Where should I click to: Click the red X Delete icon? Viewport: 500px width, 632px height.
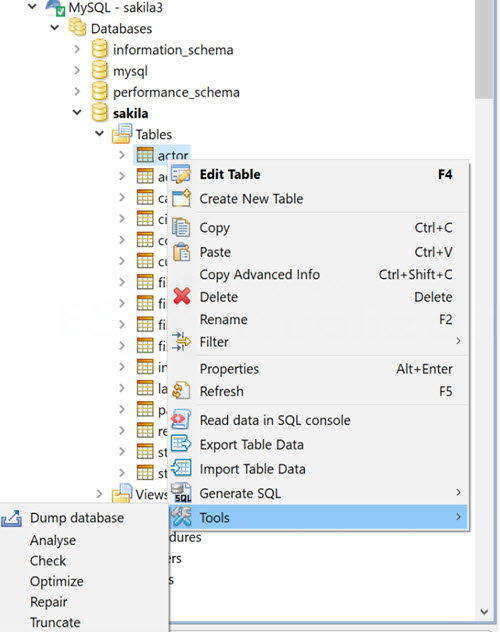pos(182,296)
